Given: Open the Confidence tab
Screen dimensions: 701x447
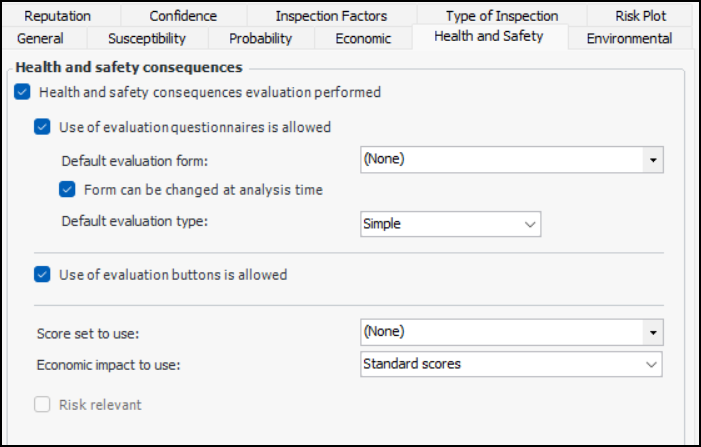Looking at the screenshot, I should (x=183, y=16).
